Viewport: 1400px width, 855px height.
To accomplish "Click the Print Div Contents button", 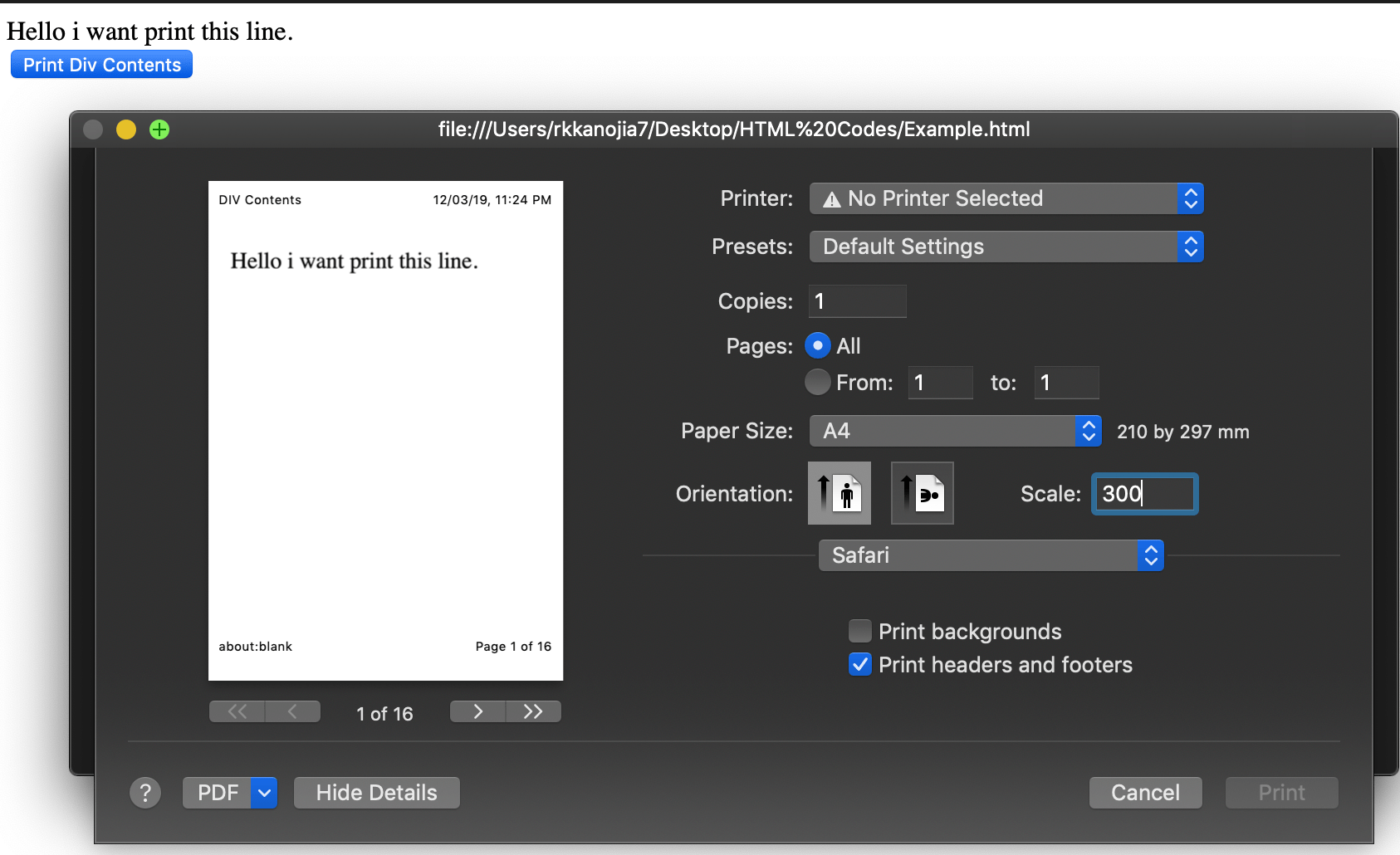I will tap(101, 64).
